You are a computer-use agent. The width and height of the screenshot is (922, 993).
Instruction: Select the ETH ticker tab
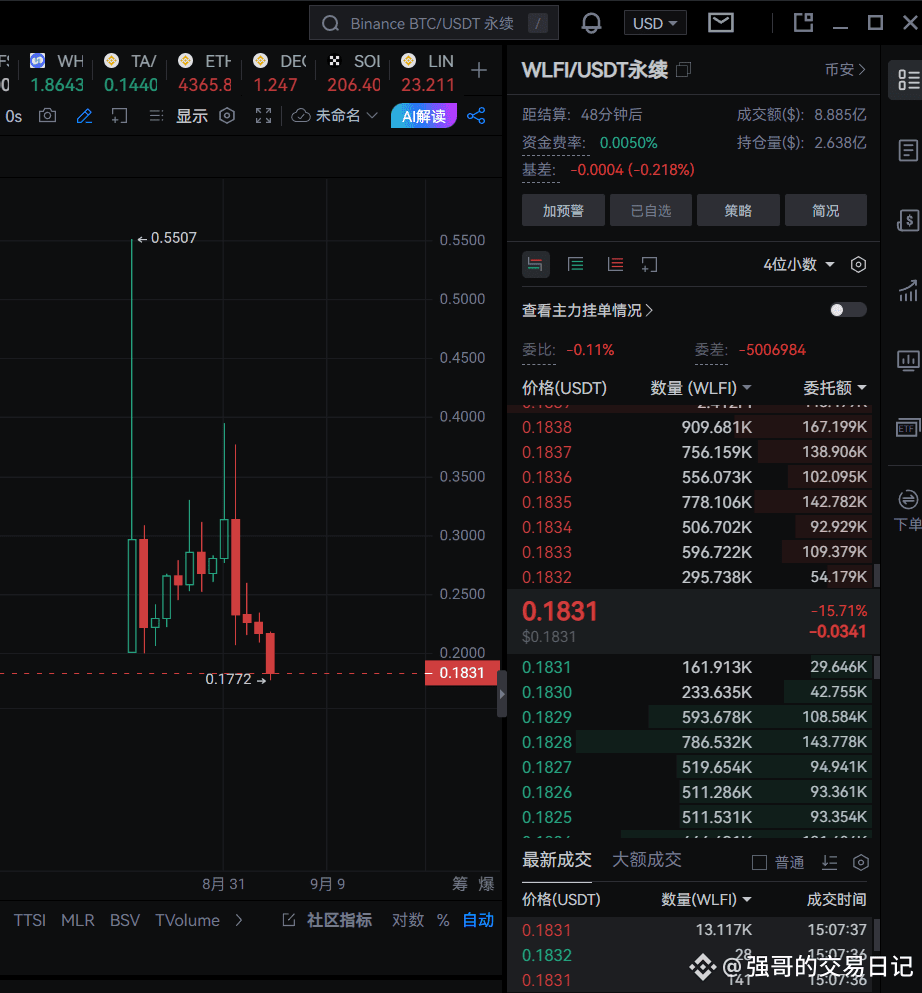(x=205, y=73)
